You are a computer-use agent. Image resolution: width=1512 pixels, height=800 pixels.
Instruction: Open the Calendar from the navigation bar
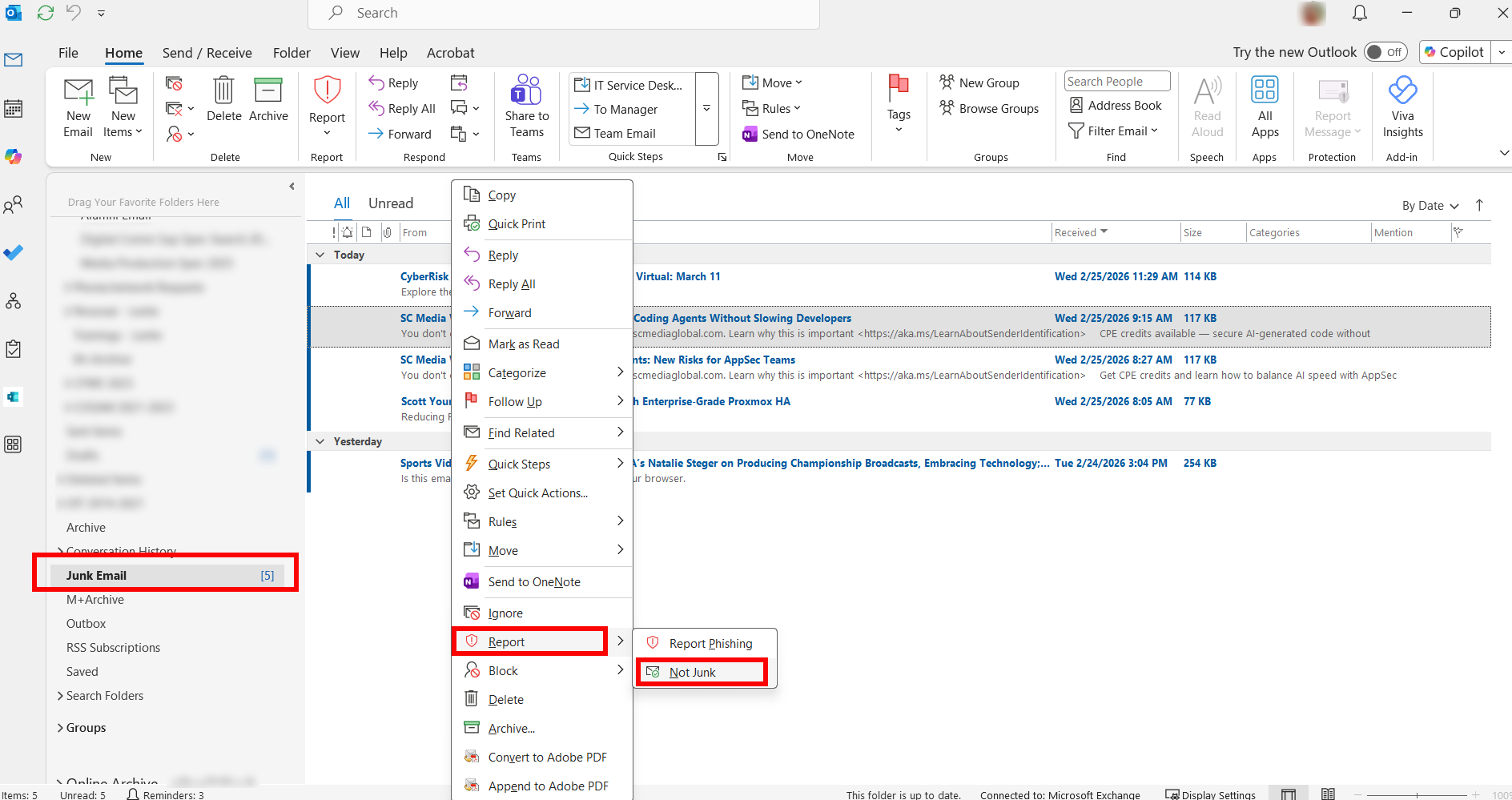pos(13,108)
